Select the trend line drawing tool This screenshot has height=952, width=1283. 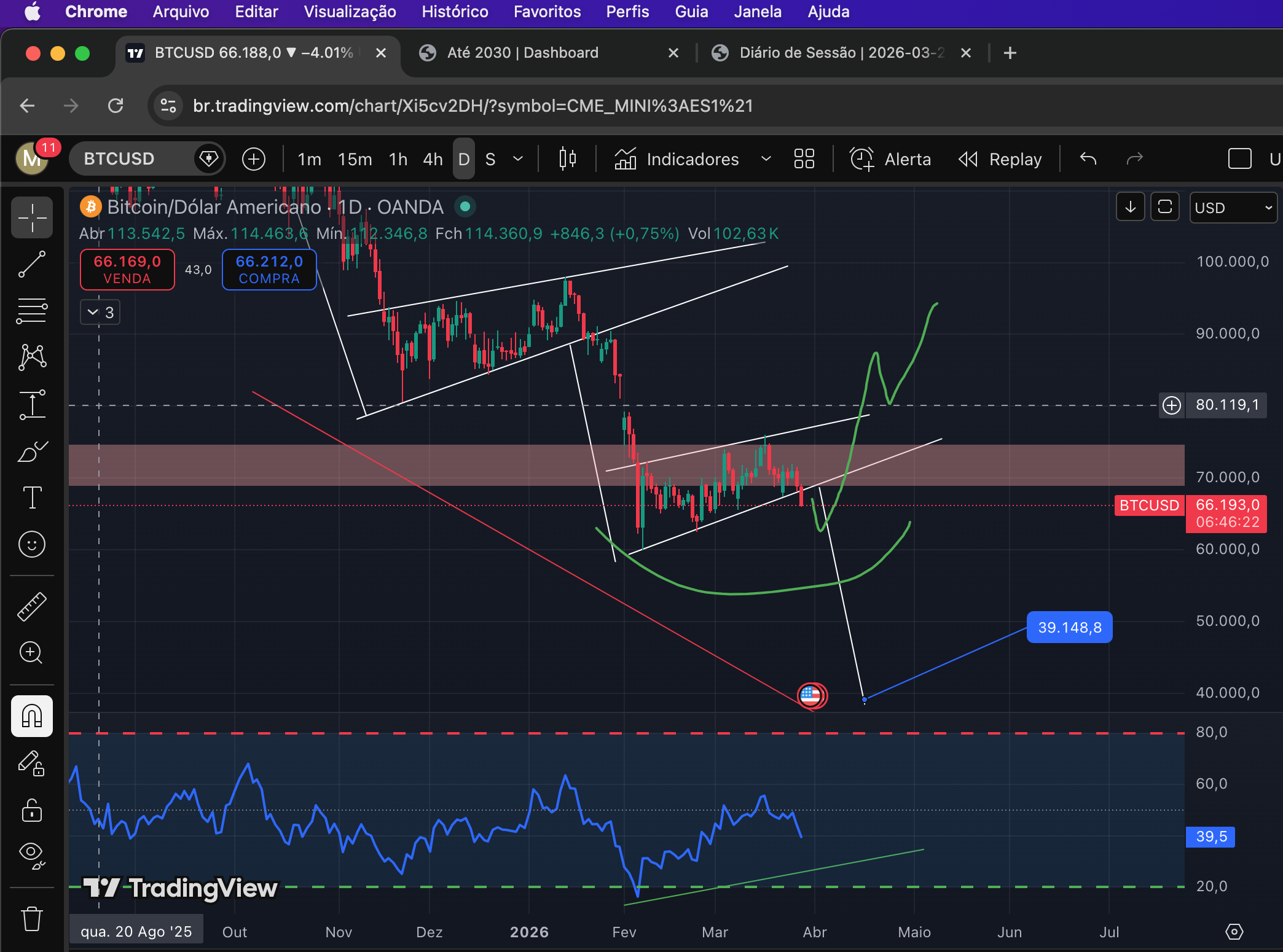point(32,264)
